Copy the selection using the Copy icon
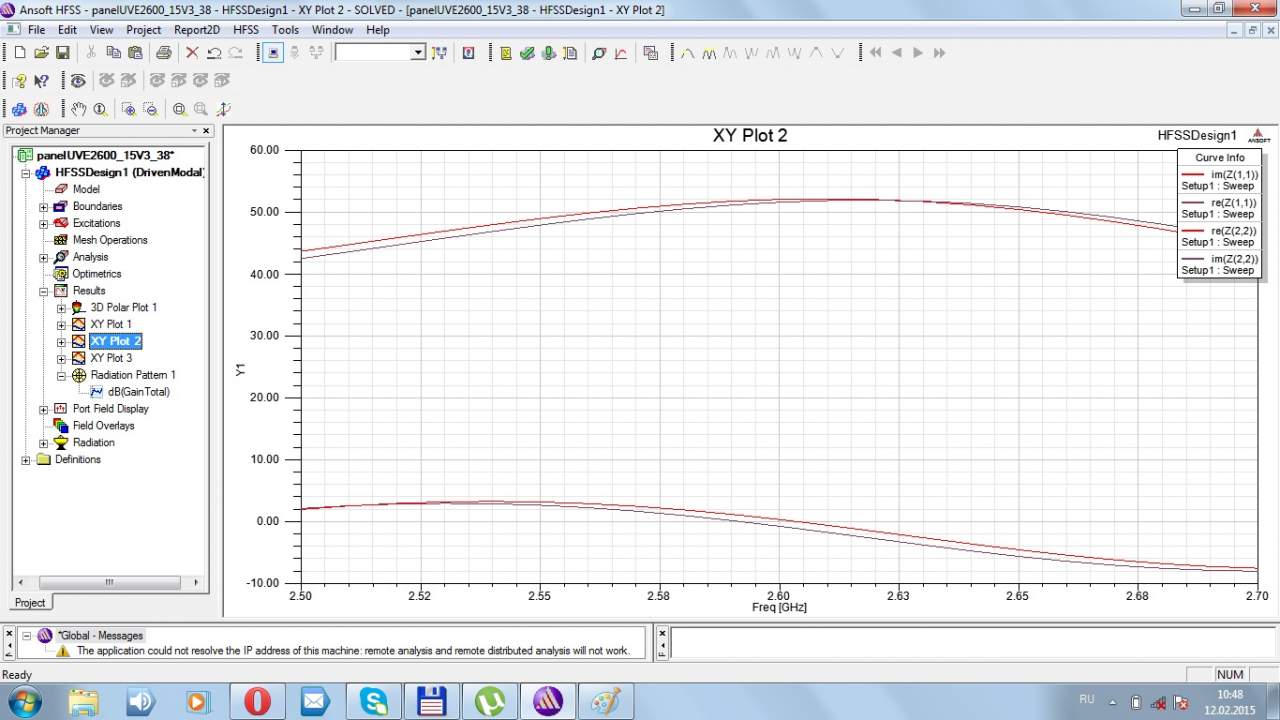Image resolution: width=1280 pixels, height=720 pixels. [113, 52]
